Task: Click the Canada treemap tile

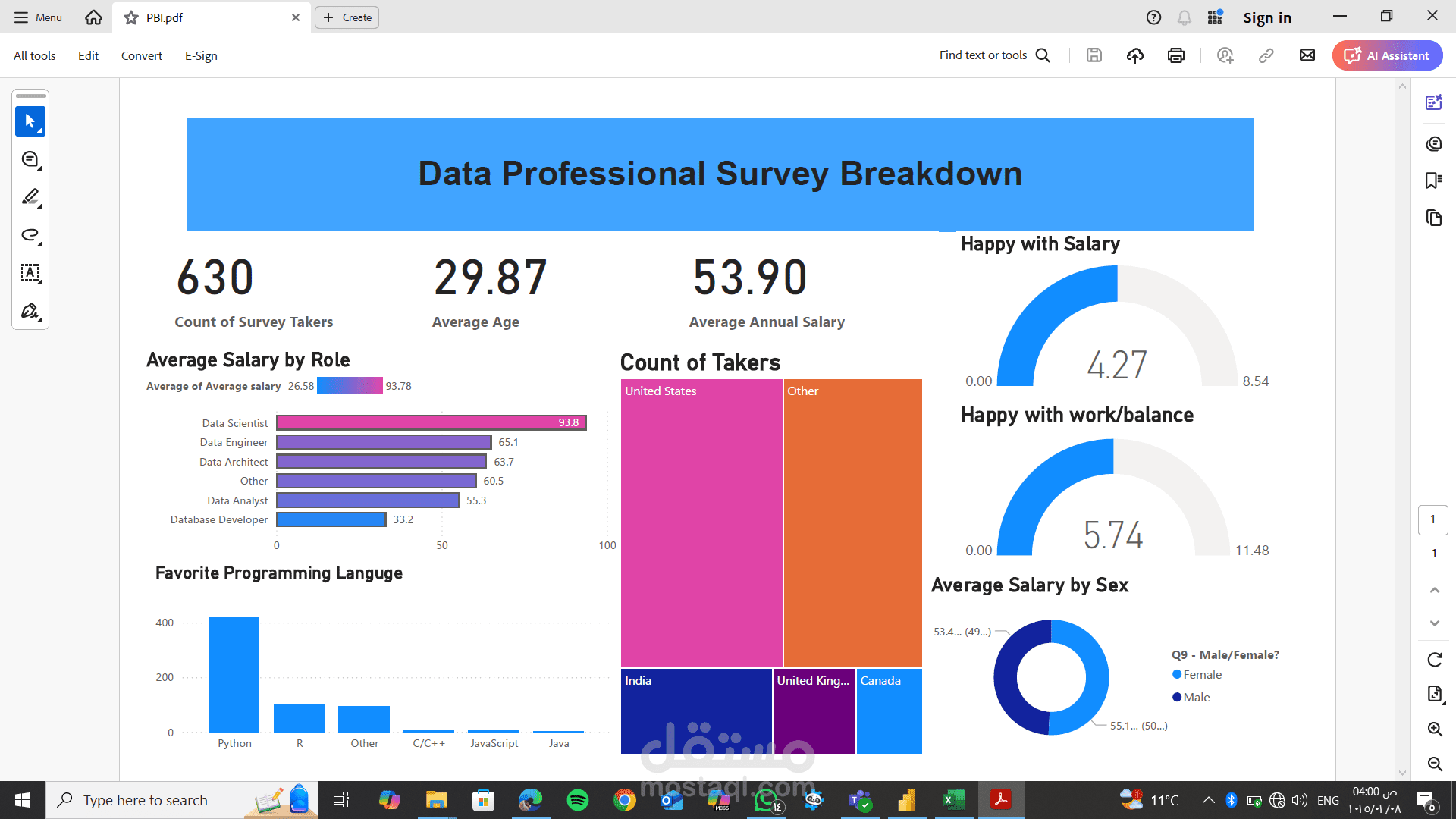Action: click(890, 711)
